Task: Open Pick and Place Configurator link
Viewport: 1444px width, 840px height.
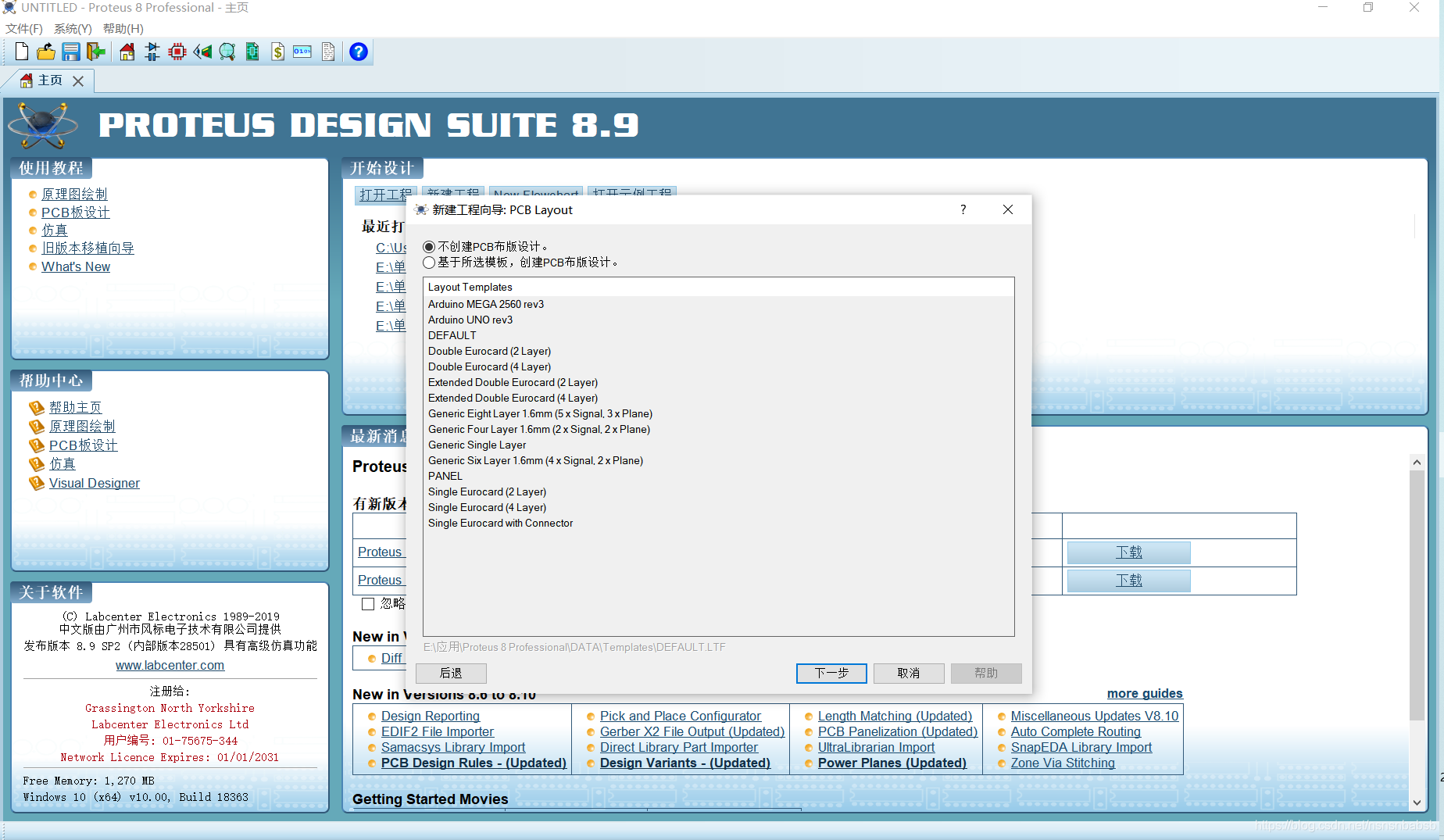Action: [x=680, y=717]
